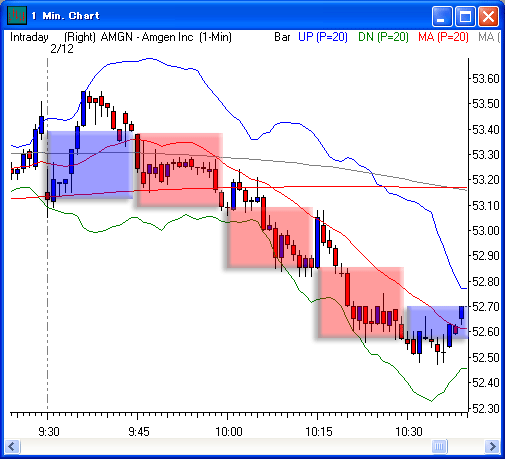Viewport: 505px width, 459px height.
Task: Click the 52.60 price axis label
Action: pyautogui.click(x=486, y=332)
